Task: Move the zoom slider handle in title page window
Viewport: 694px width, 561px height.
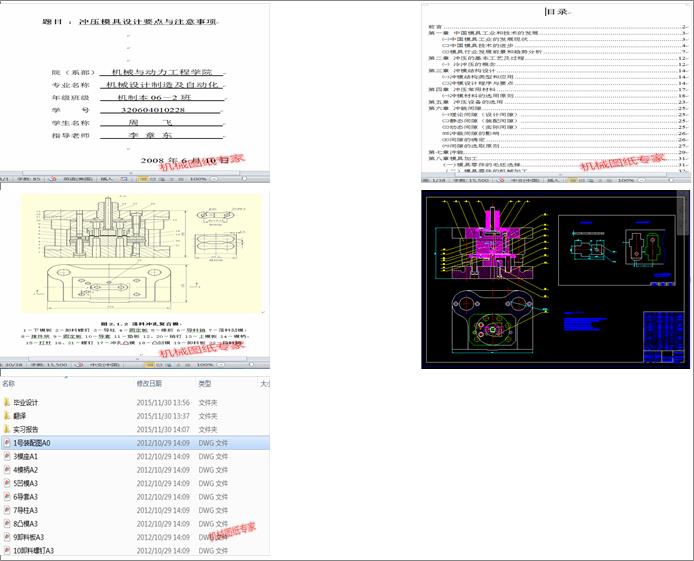Action: [x=244, y=179]
